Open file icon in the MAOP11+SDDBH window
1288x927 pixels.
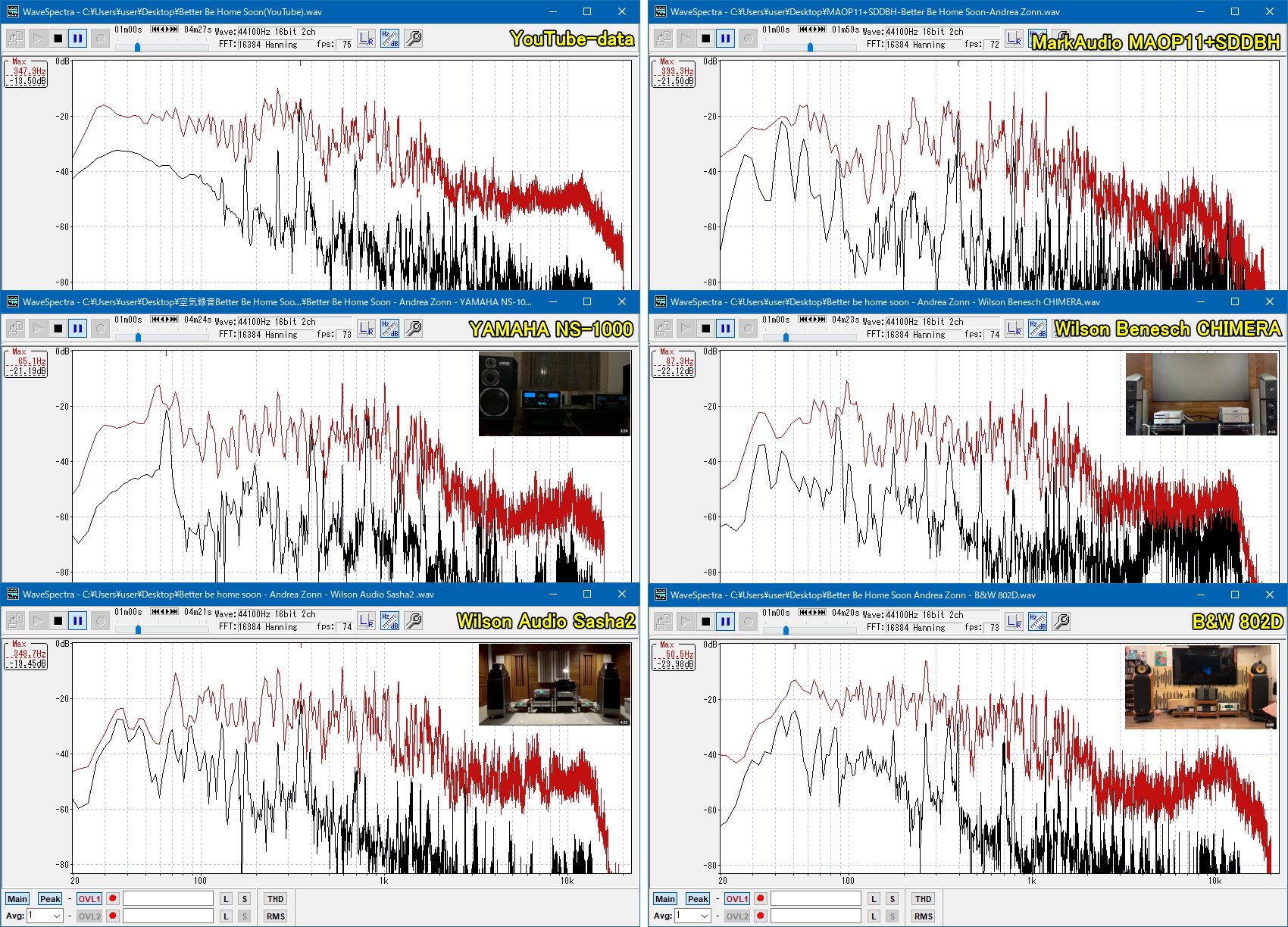[x=663, y=38]
